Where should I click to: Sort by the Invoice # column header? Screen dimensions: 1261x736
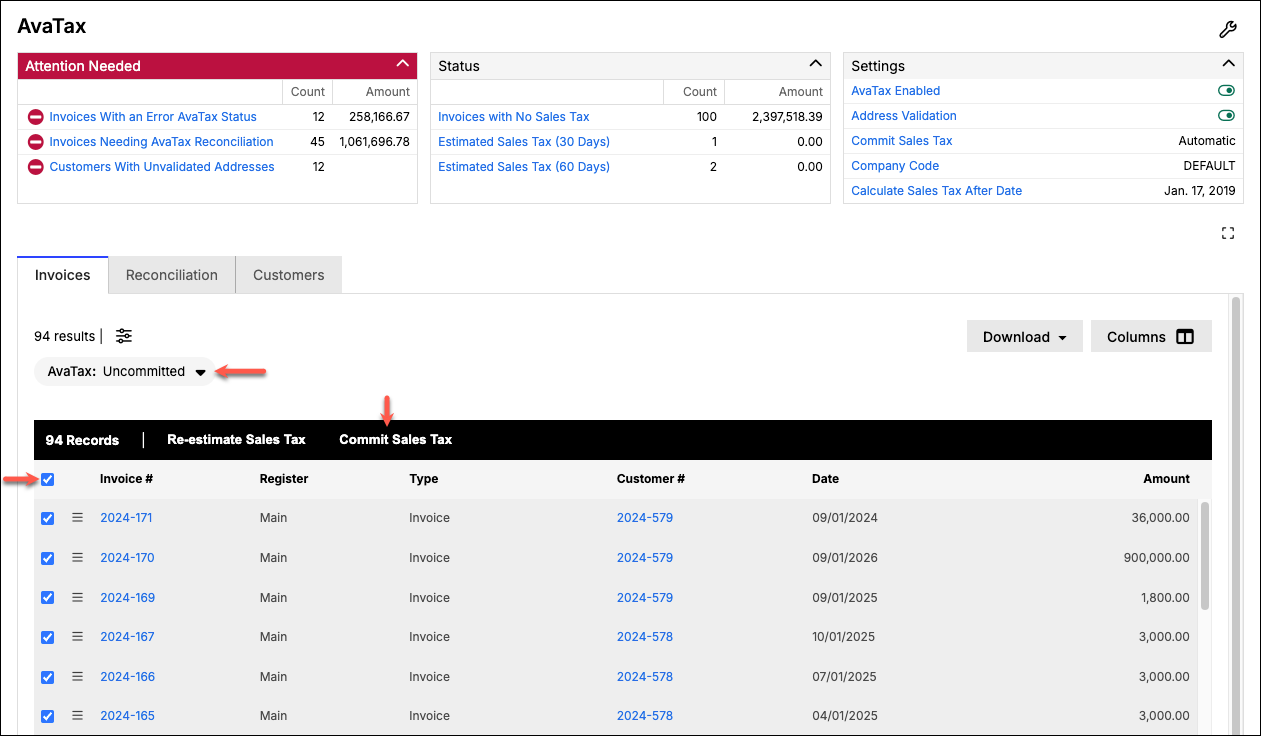point(126,479)
